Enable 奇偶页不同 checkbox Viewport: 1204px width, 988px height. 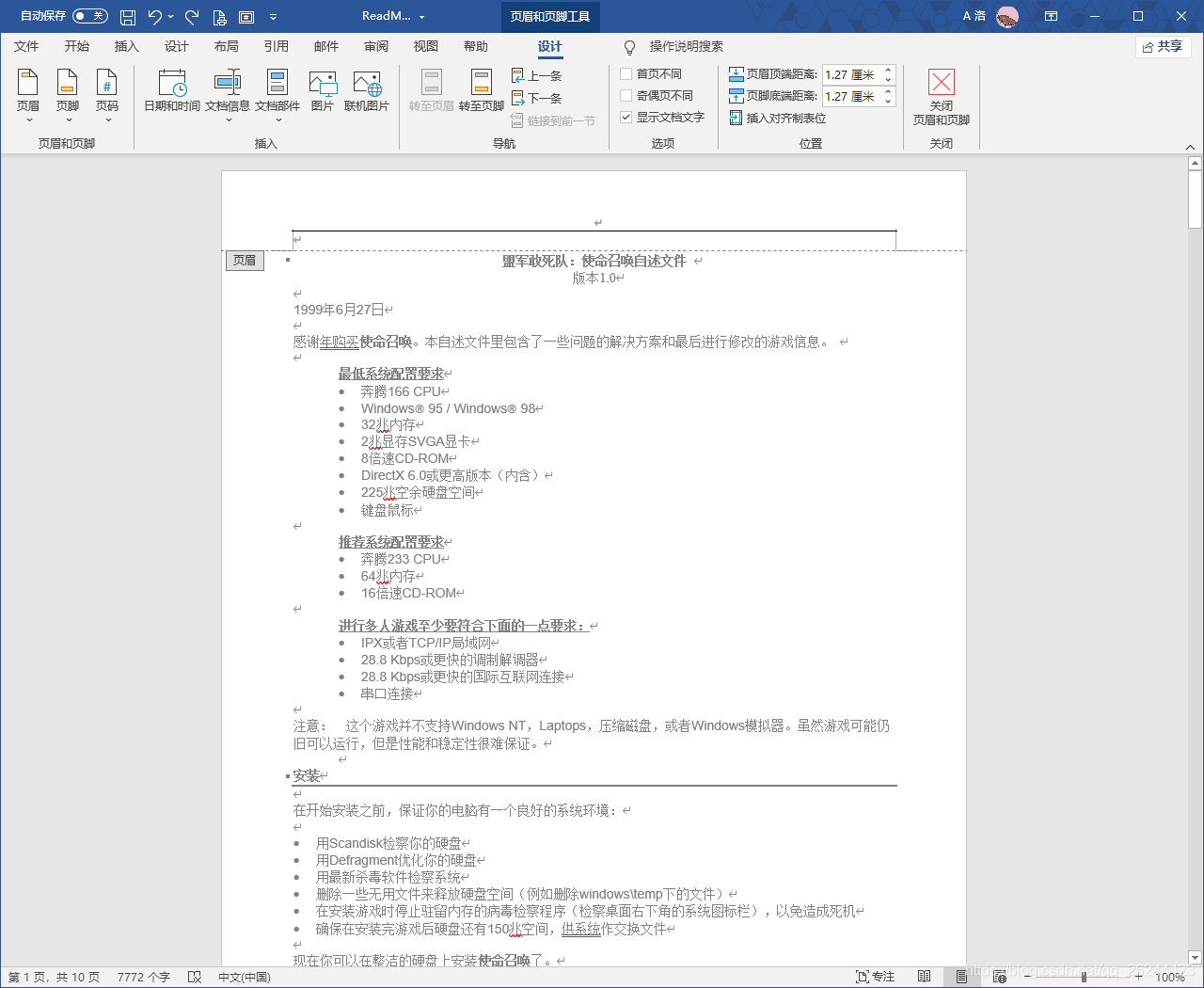coord(626,95)
